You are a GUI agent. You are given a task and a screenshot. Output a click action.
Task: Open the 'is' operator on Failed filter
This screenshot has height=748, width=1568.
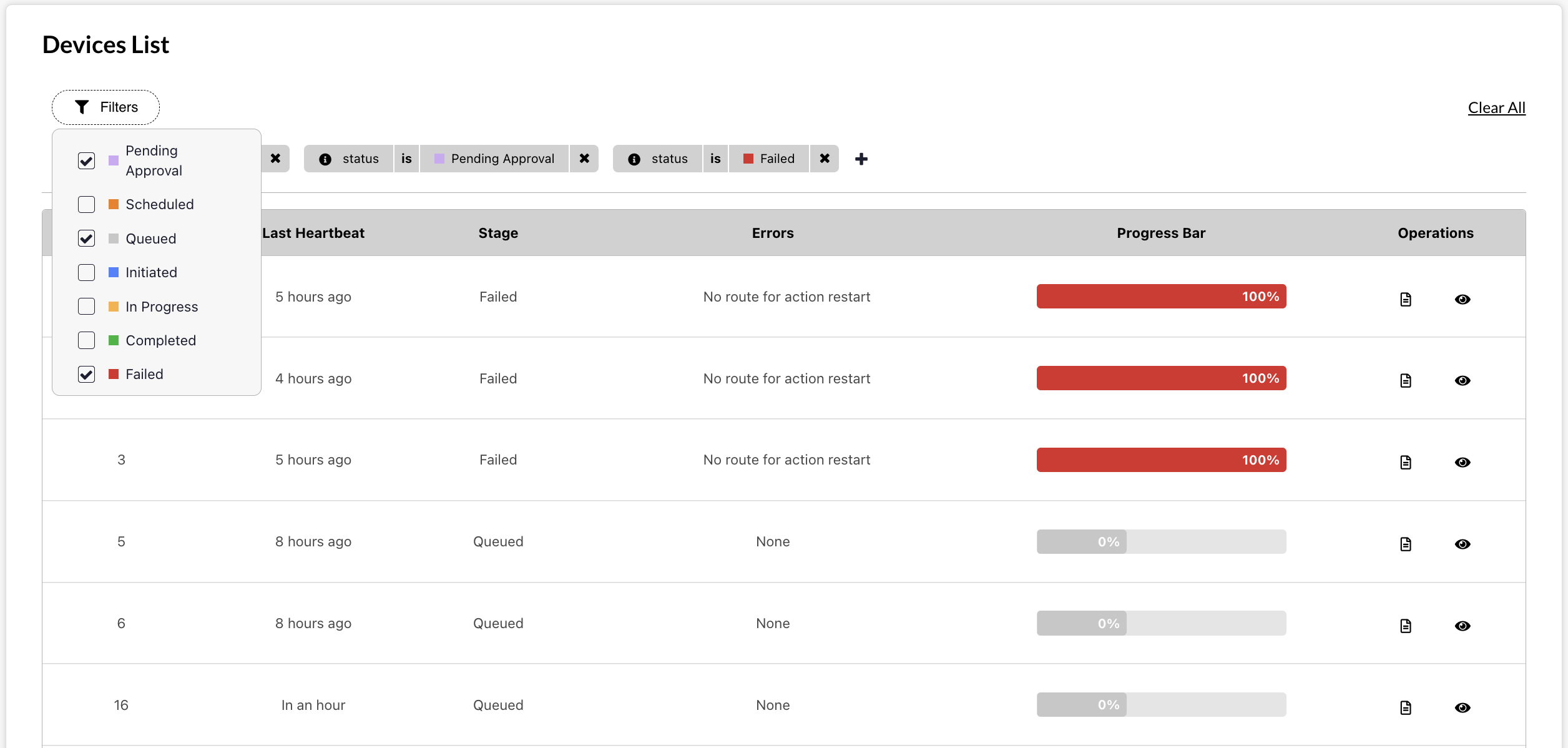(x=715, y=159)
